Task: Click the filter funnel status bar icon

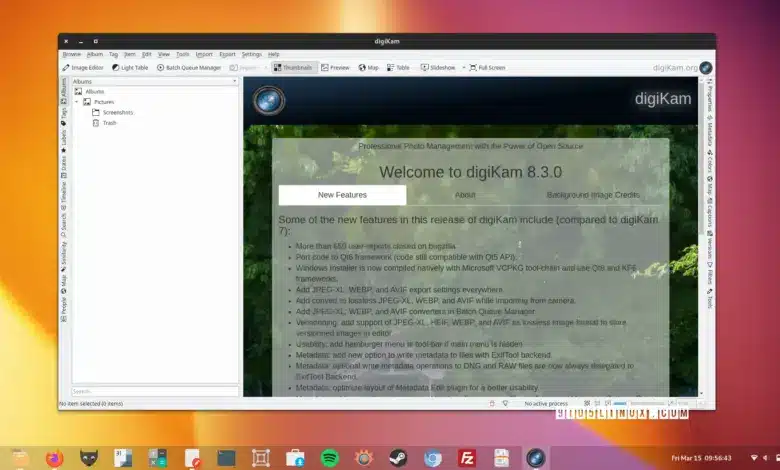Action: tap(505, 403)
